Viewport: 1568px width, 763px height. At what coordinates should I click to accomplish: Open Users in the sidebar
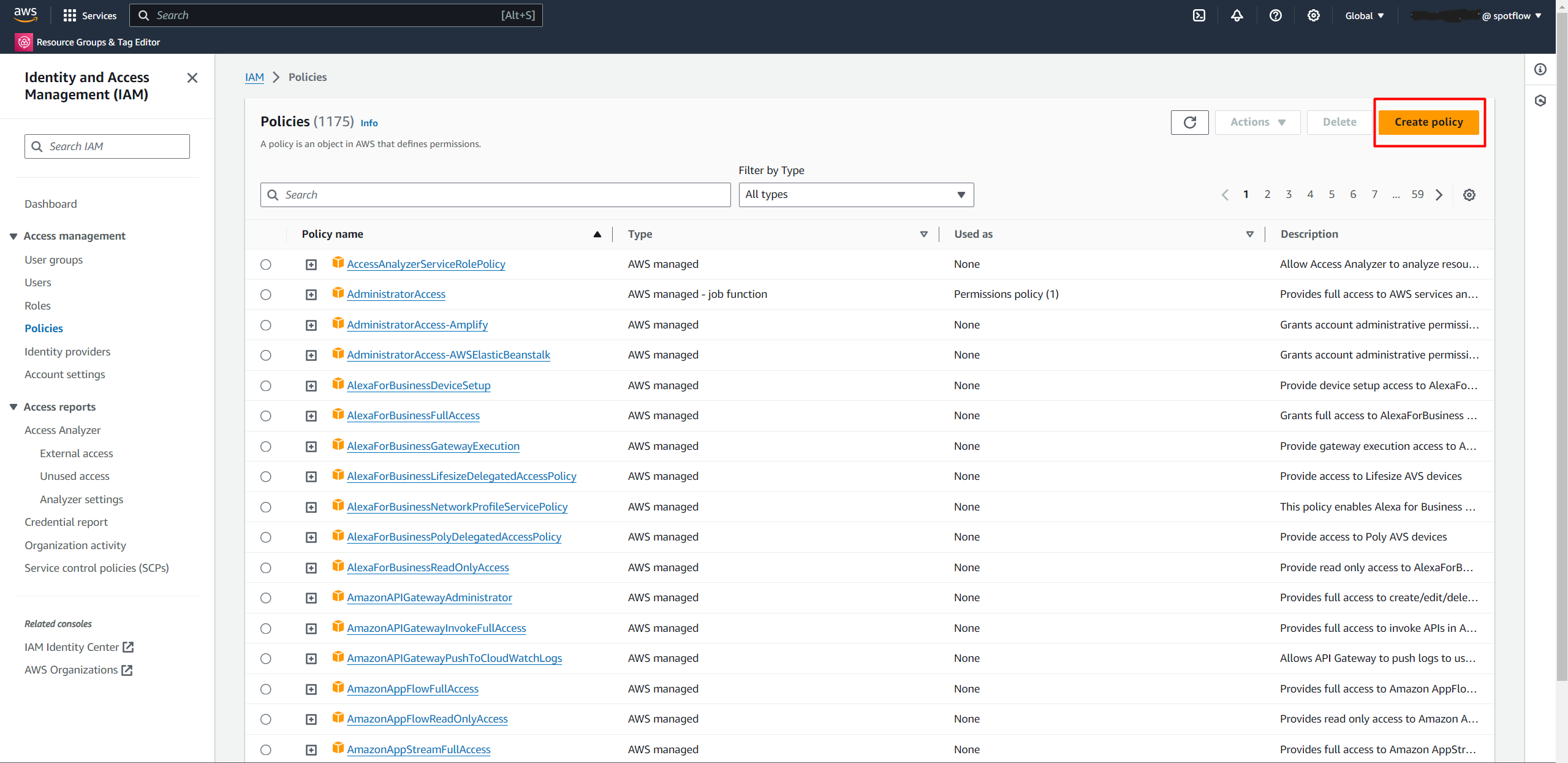[x=38, y=283]
